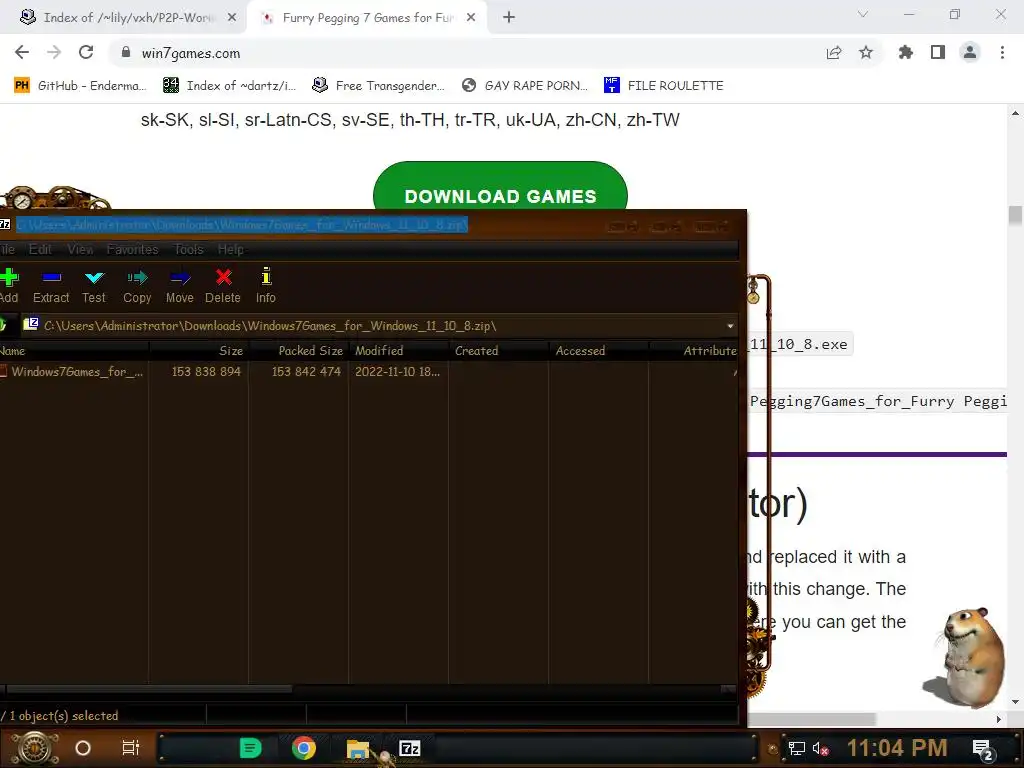Open notification center with 2 alerts

tap(983, 749)
